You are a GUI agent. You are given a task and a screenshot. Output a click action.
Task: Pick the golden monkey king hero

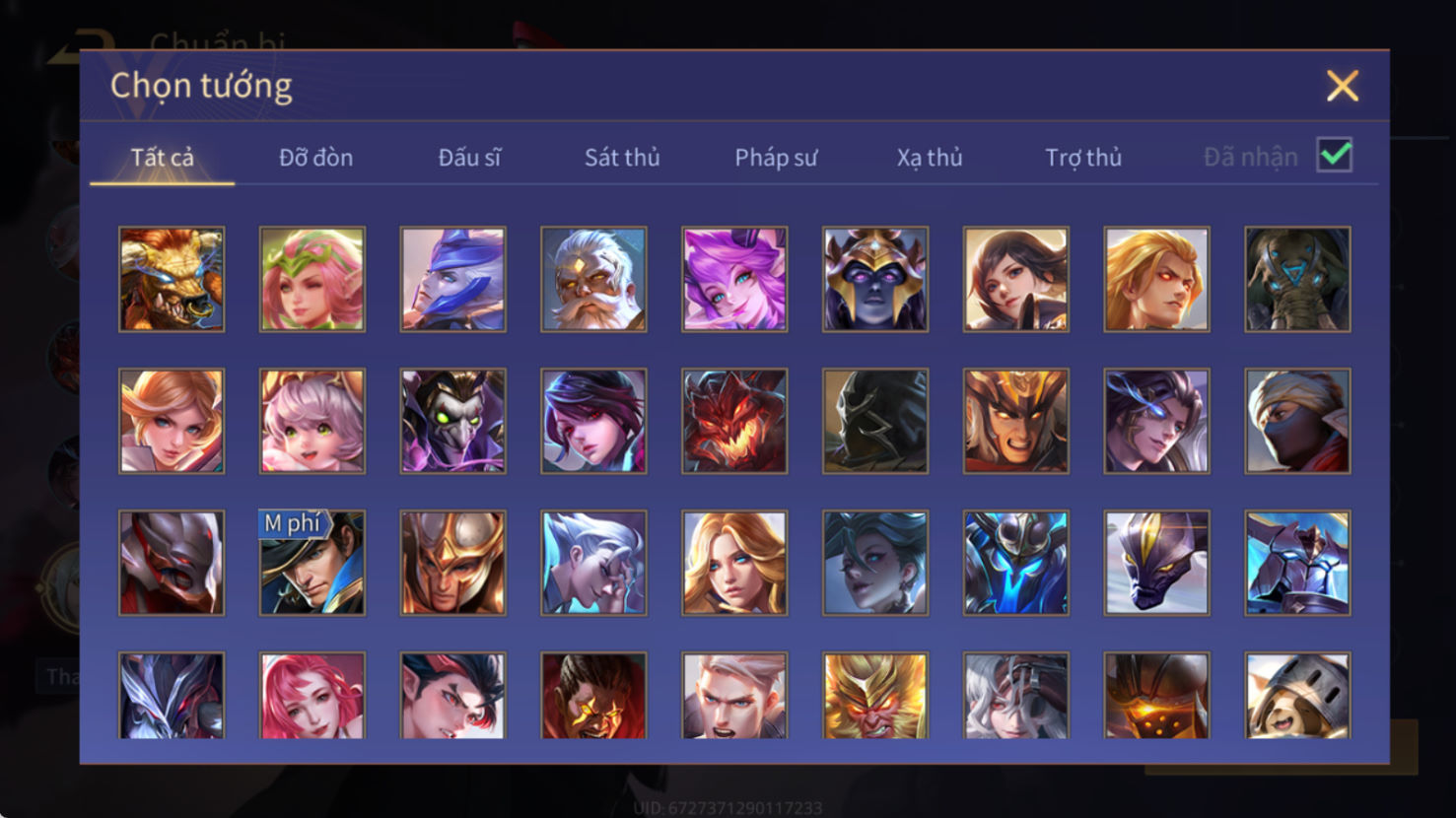point(875,696)
